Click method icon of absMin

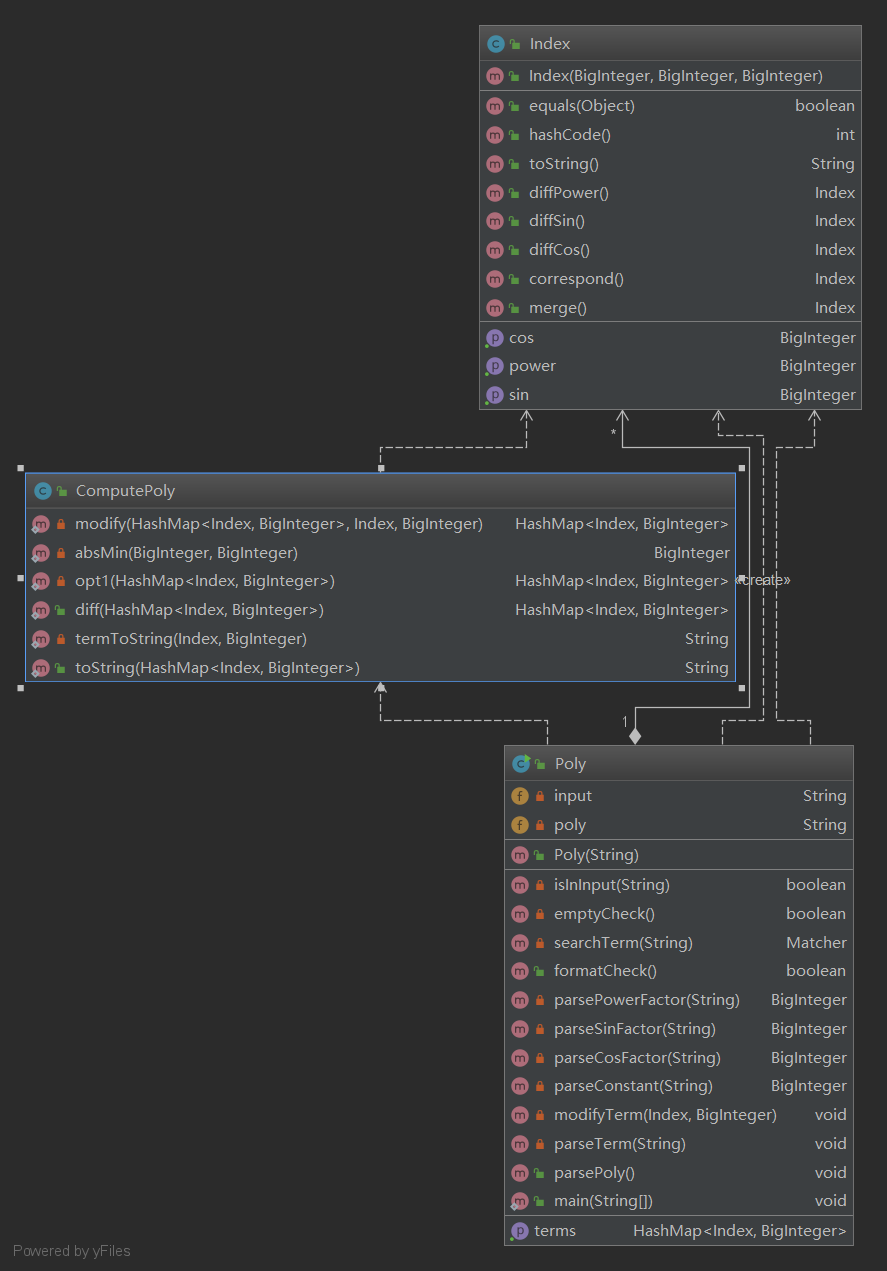40,553
